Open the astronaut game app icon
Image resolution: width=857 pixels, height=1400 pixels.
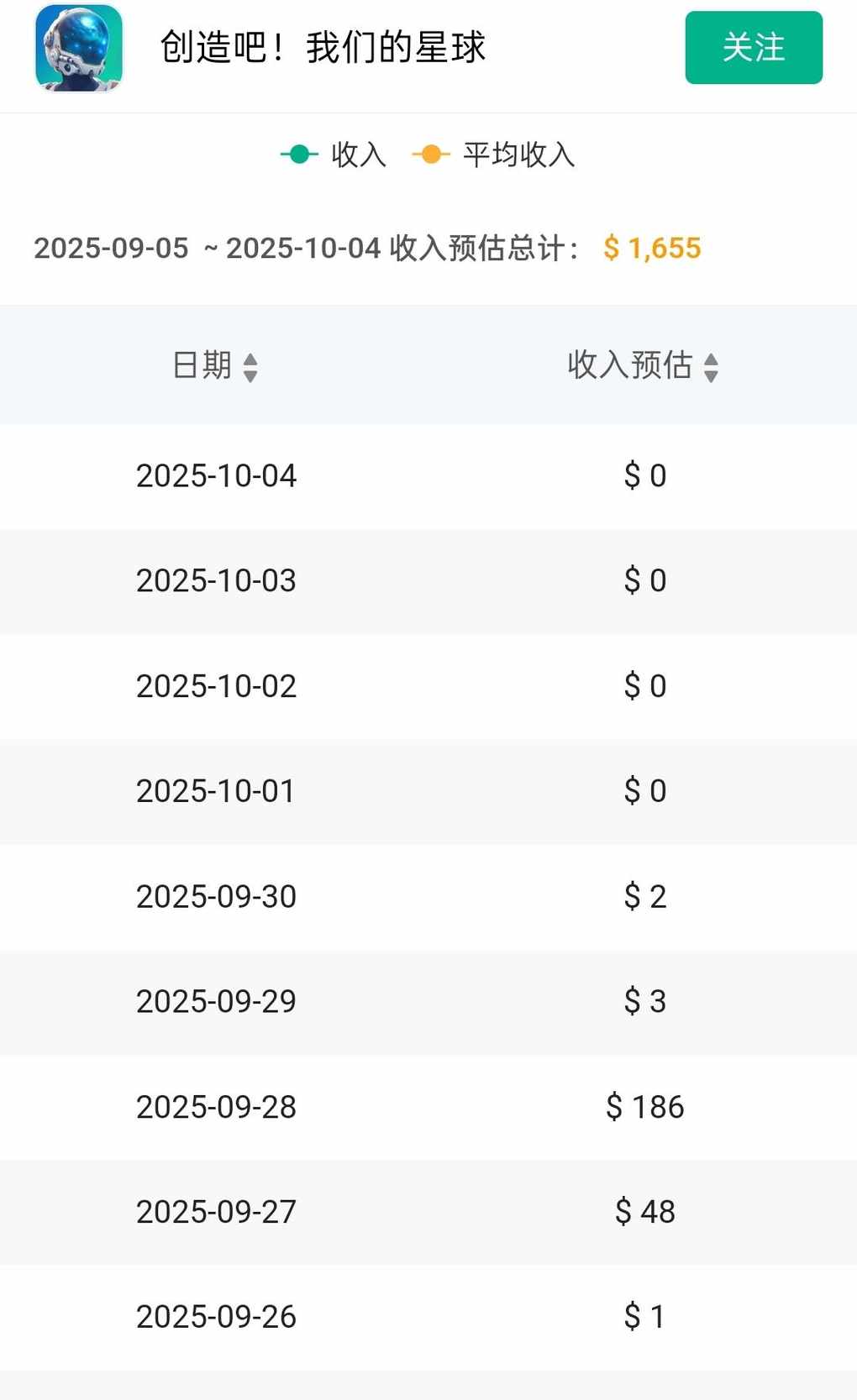78,48
